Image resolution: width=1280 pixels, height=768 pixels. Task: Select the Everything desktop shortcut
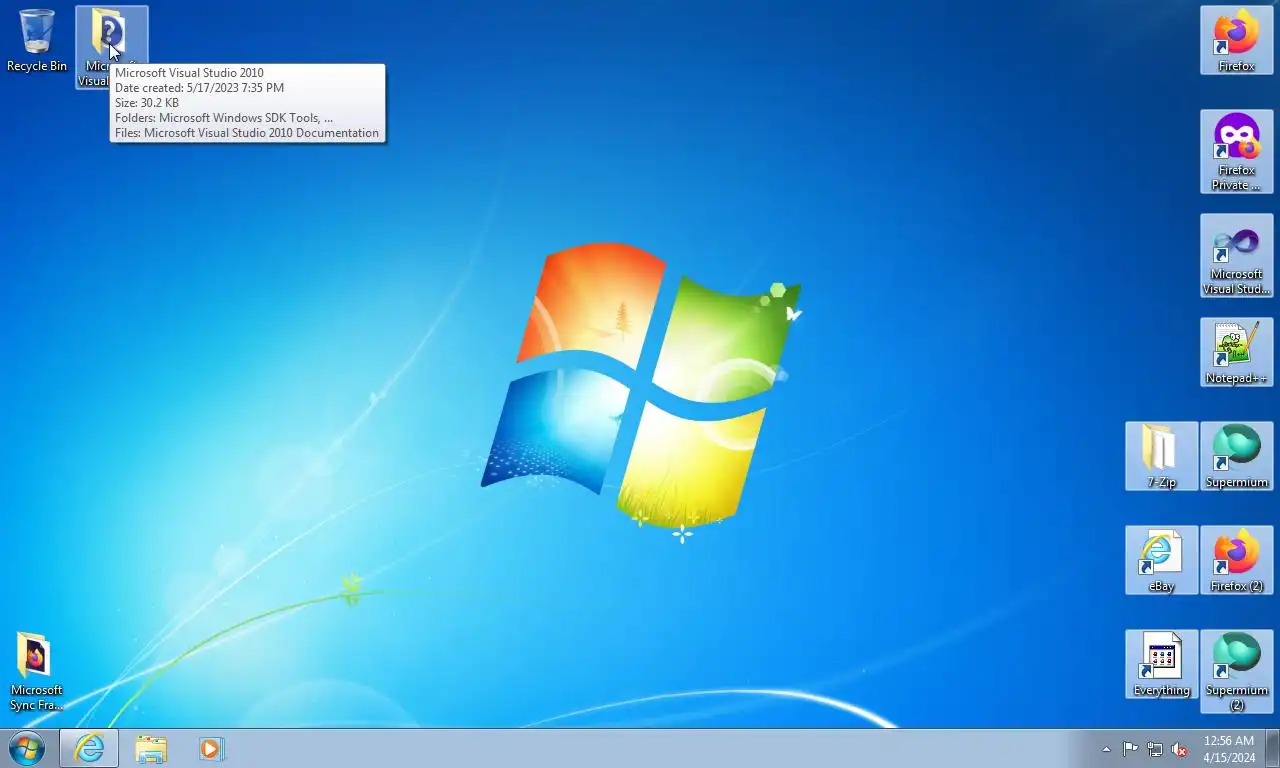(x=1162, y=664)
